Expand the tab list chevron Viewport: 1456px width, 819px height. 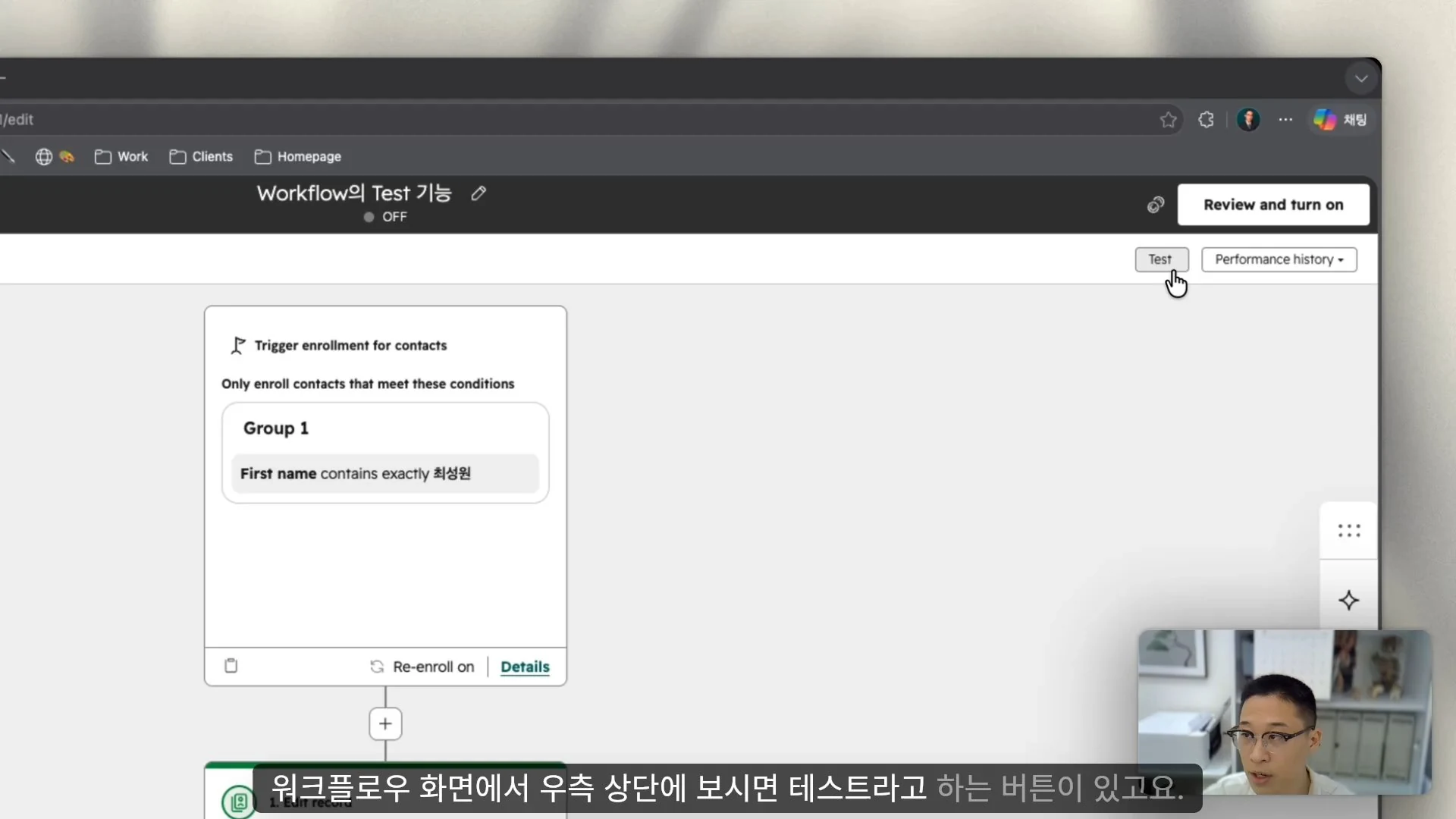coord(1361,78)
